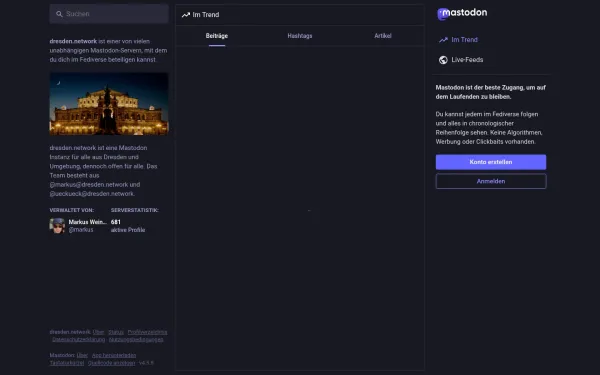Click the trend arrow icon beside Im Trend in sidebar

pyautogui.click(x=443, y=40)
